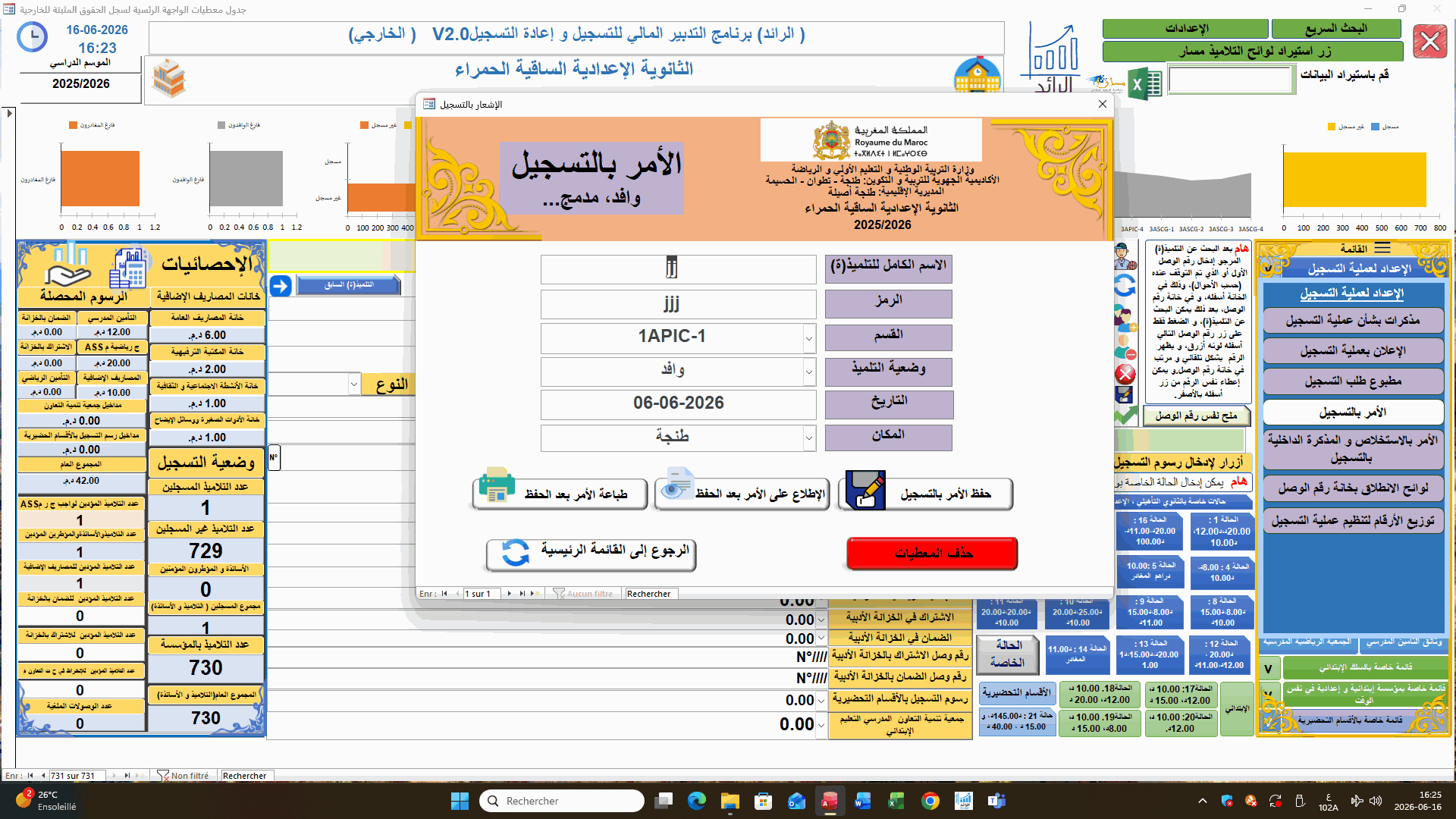Click الرجوع إلى القائمة الرئيسية button
Viewport: 1456px width, 819px height.
tap(591, 554)
